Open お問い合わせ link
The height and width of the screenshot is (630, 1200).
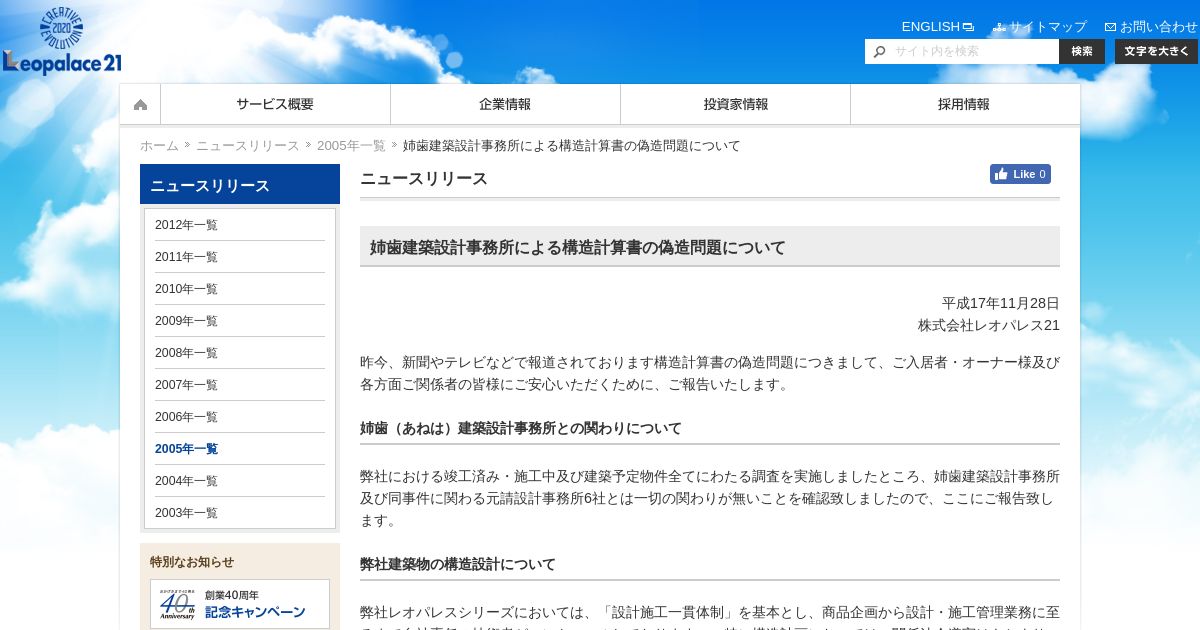(x=1158, y=27)
